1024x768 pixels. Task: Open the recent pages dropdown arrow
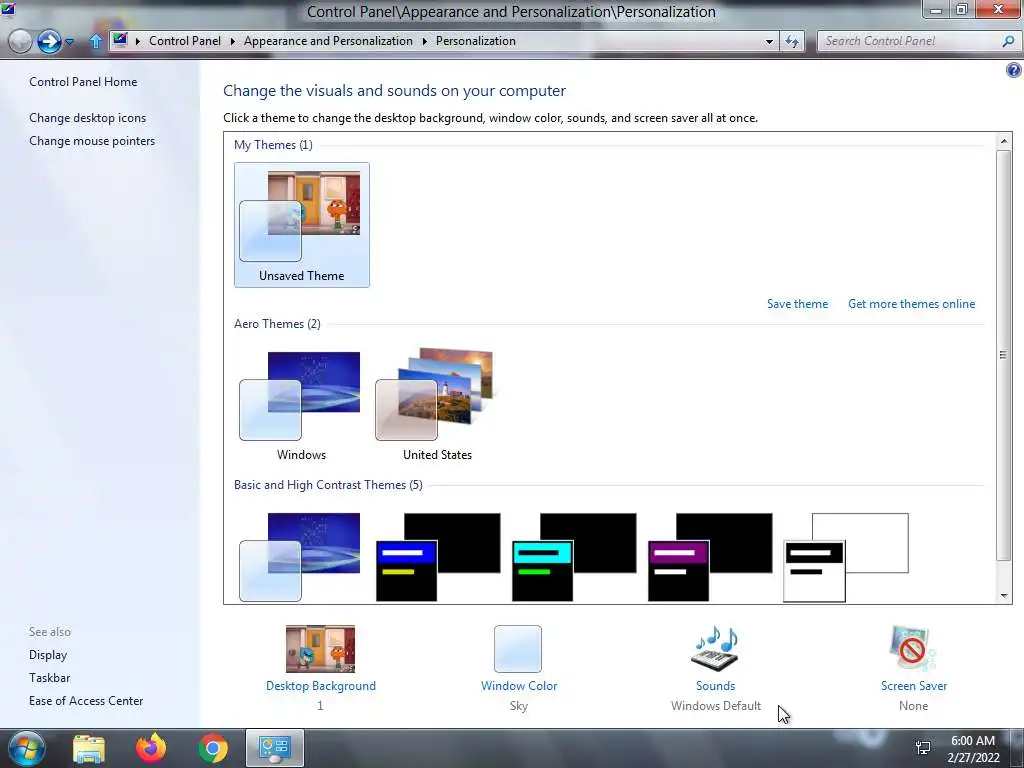69,42
